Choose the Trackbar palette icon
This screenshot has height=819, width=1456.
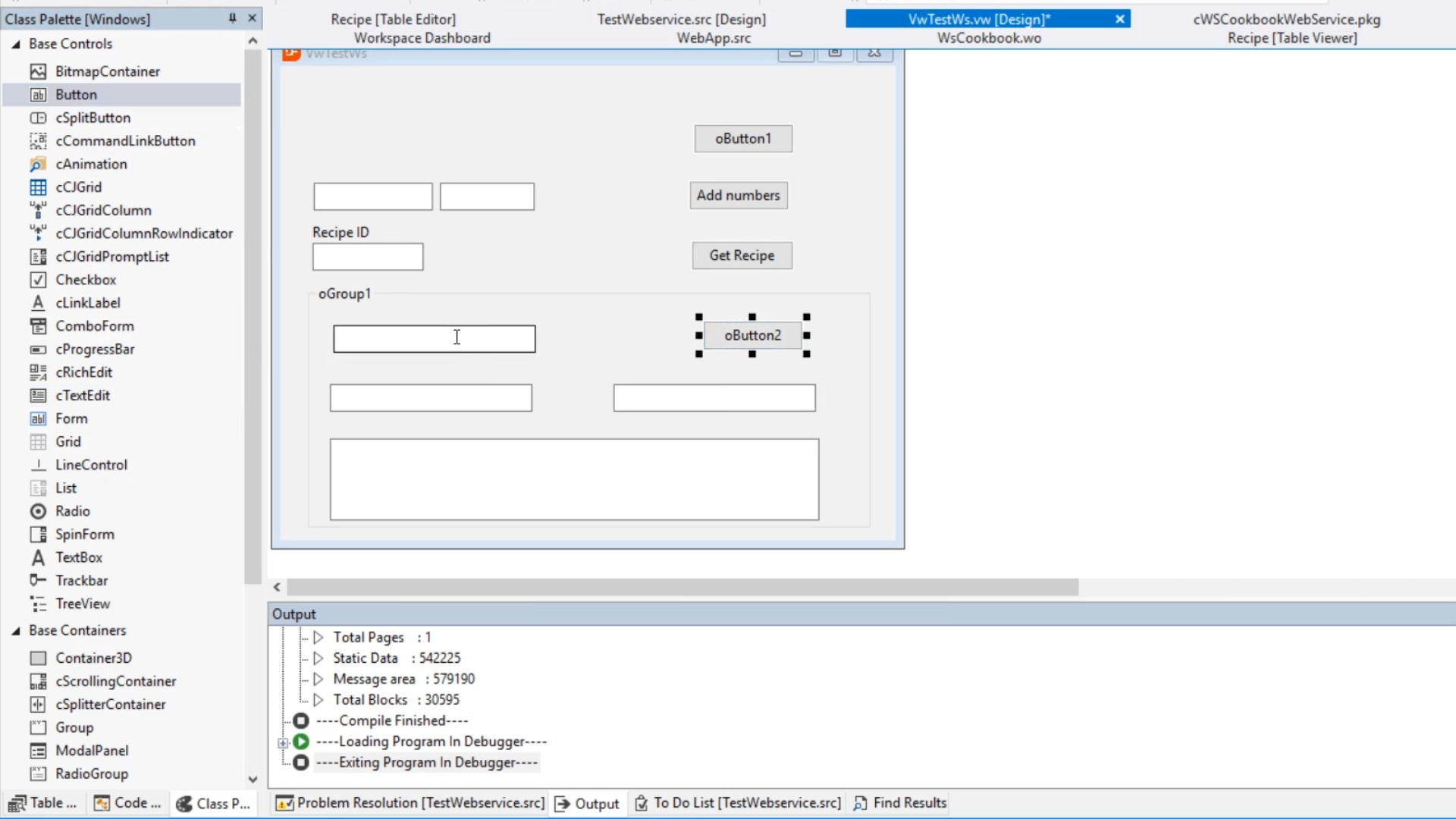point(38,581)
